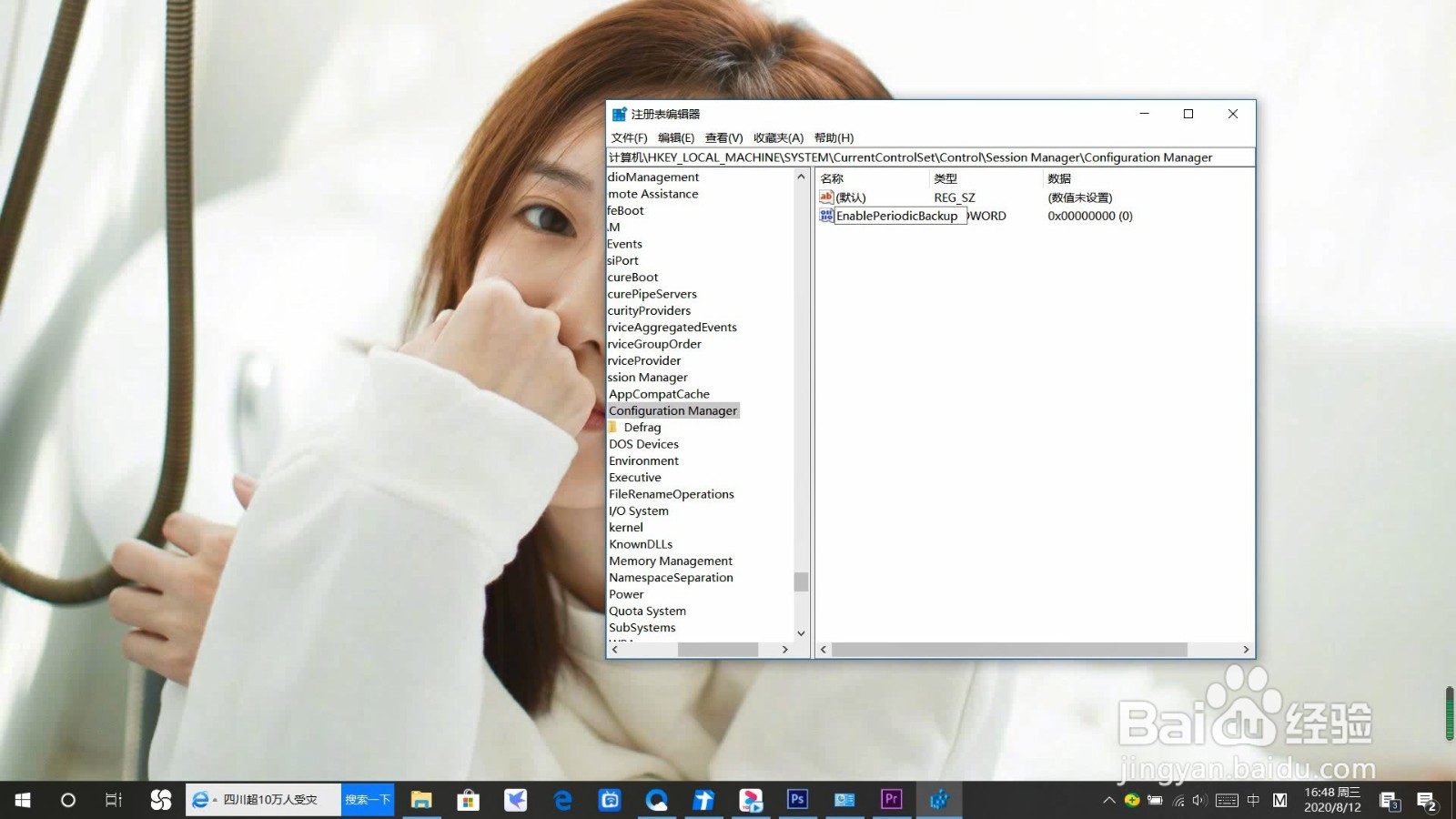Image resolution: width=1456 pixels, height=819 pixels.
Task: Open the notification center with badge 2
Action: [1426, 802]
